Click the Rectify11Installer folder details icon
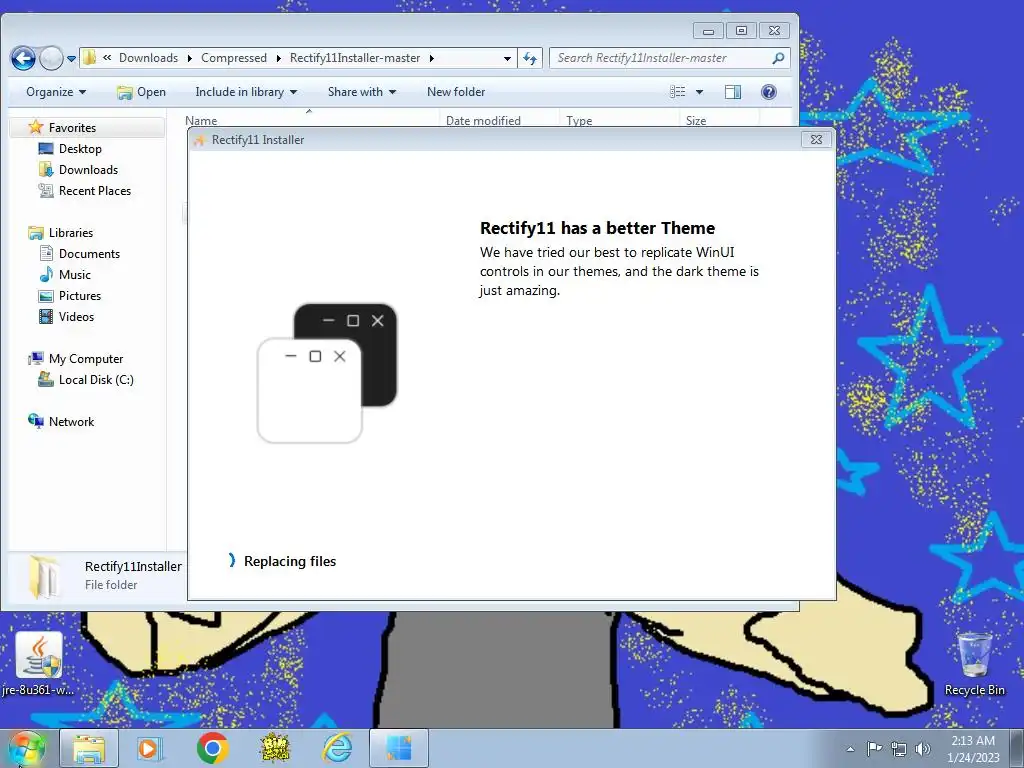This screenshot has height=768, width=1024. point(44,576)
